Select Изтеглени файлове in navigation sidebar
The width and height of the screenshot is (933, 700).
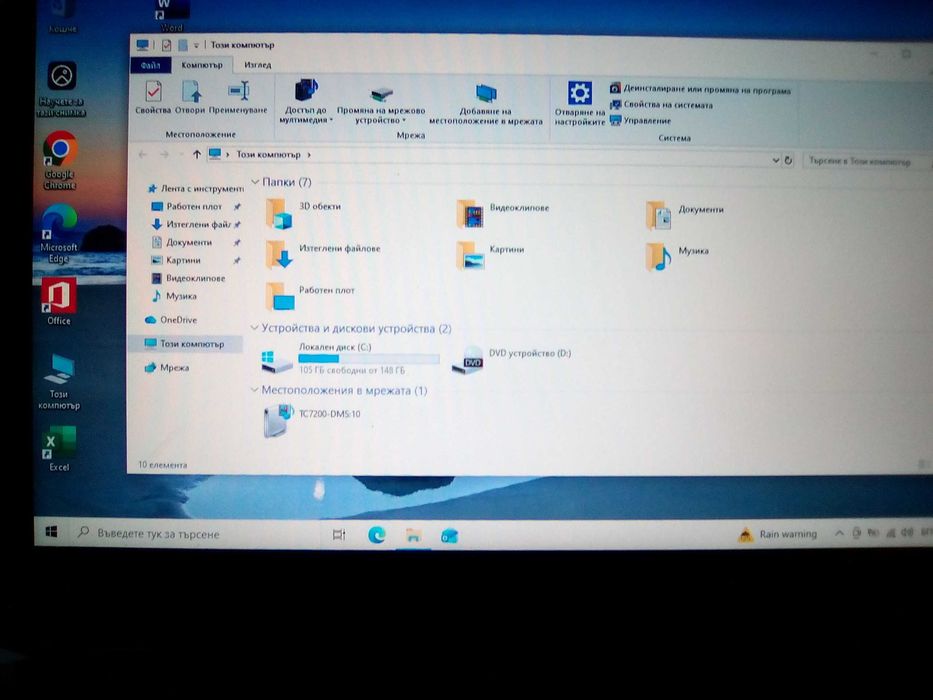(x=194, y=224)
